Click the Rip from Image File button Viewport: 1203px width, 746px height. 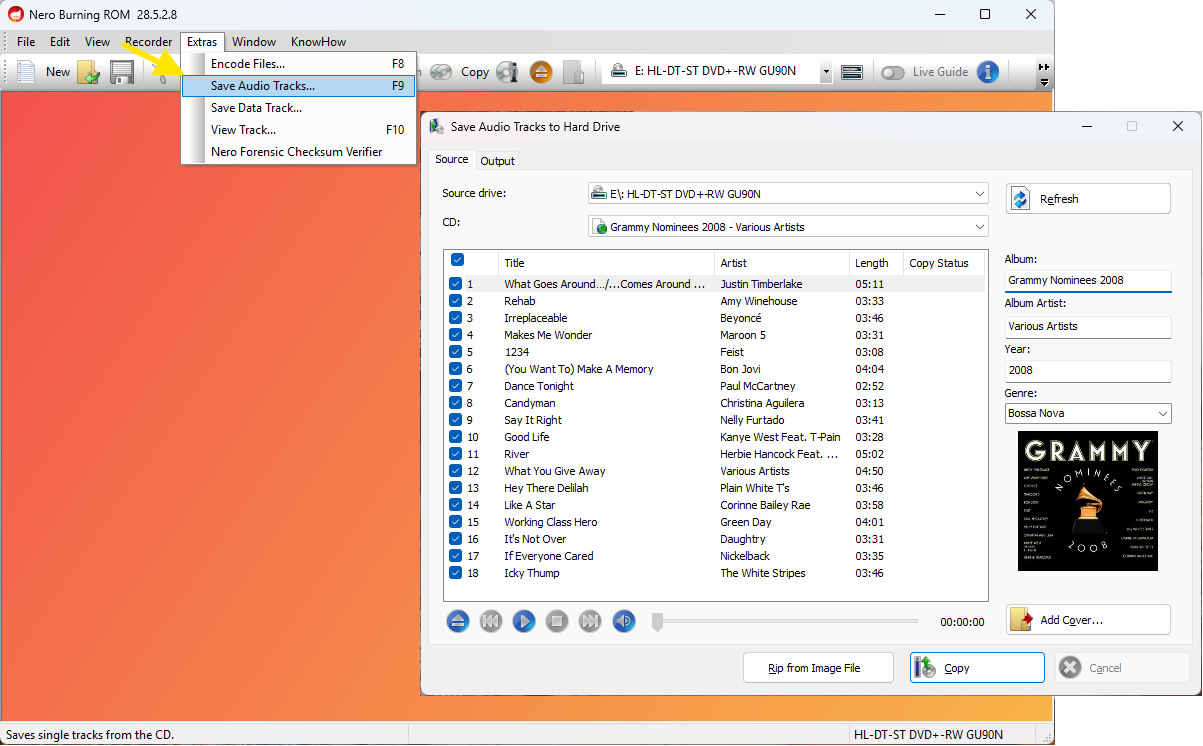(816, 668)
